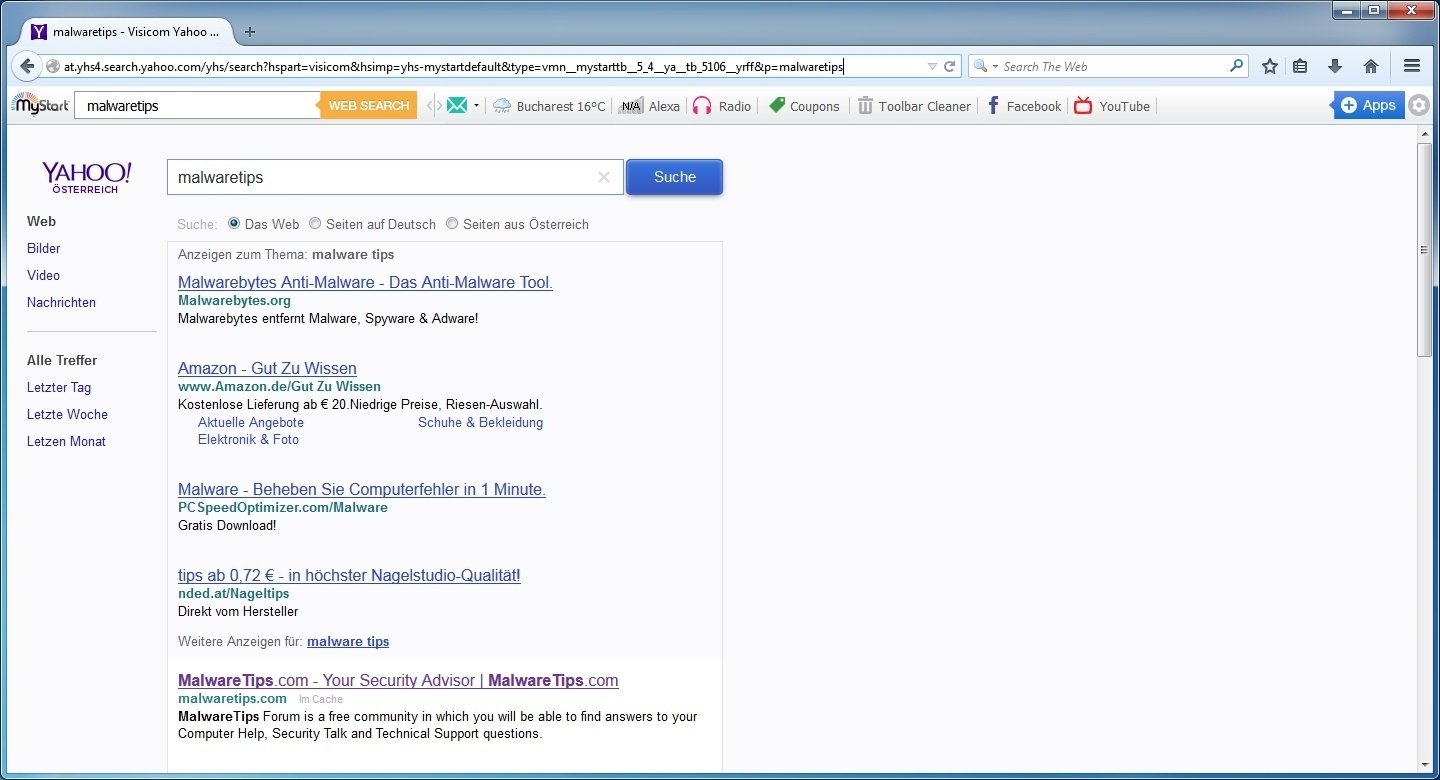This screenshot has height=780, width=1440.
Task: Switch to Video results
Action: pyautogui.click(x=43, y=275)
